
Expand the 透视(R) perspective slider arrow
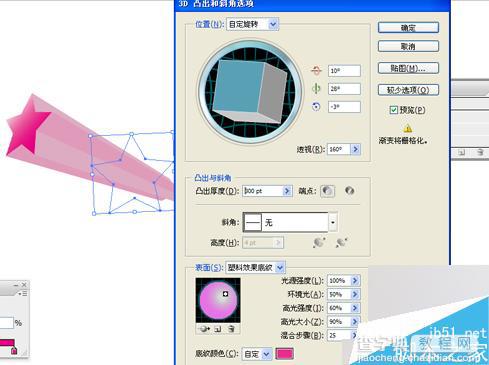point(356,149)
